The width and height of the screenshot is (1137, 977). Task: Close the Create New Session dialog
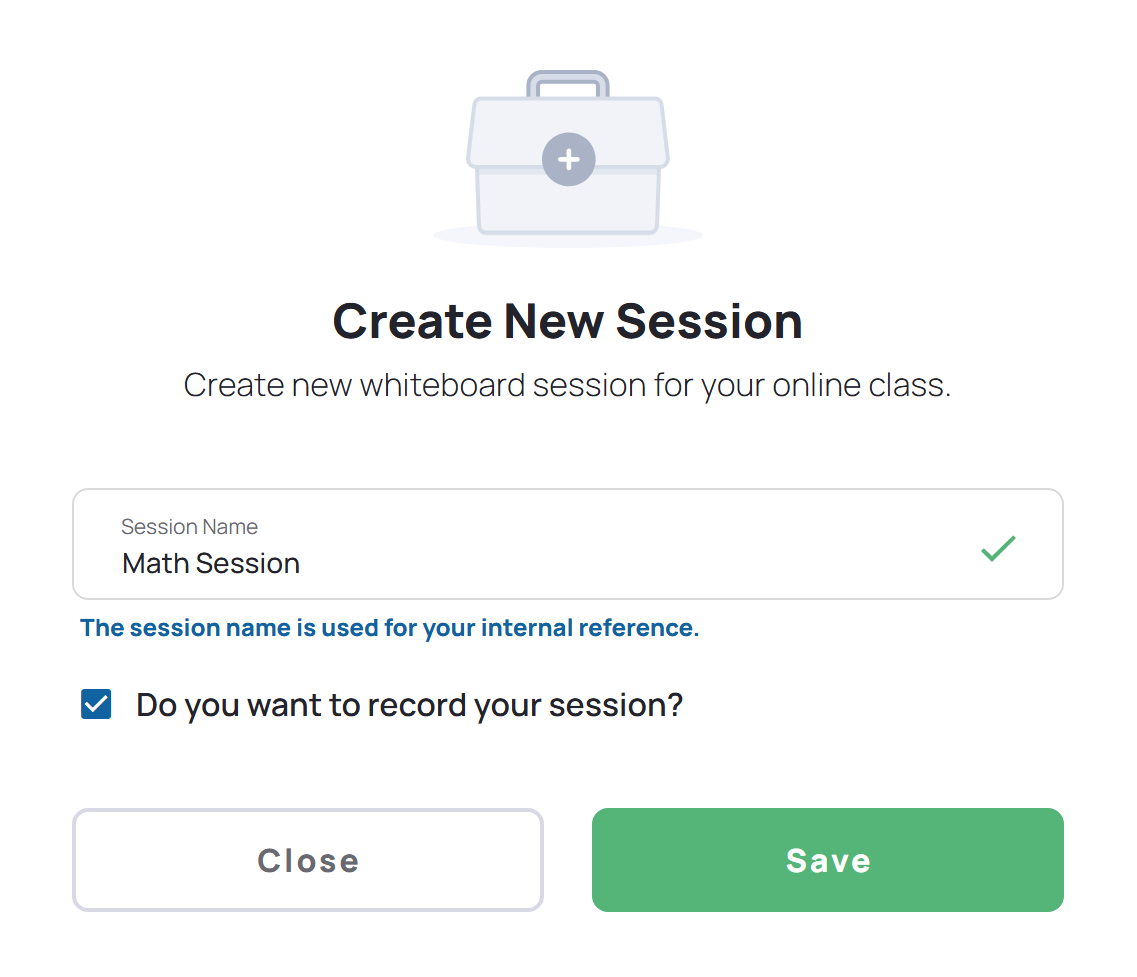click(308, 859)
